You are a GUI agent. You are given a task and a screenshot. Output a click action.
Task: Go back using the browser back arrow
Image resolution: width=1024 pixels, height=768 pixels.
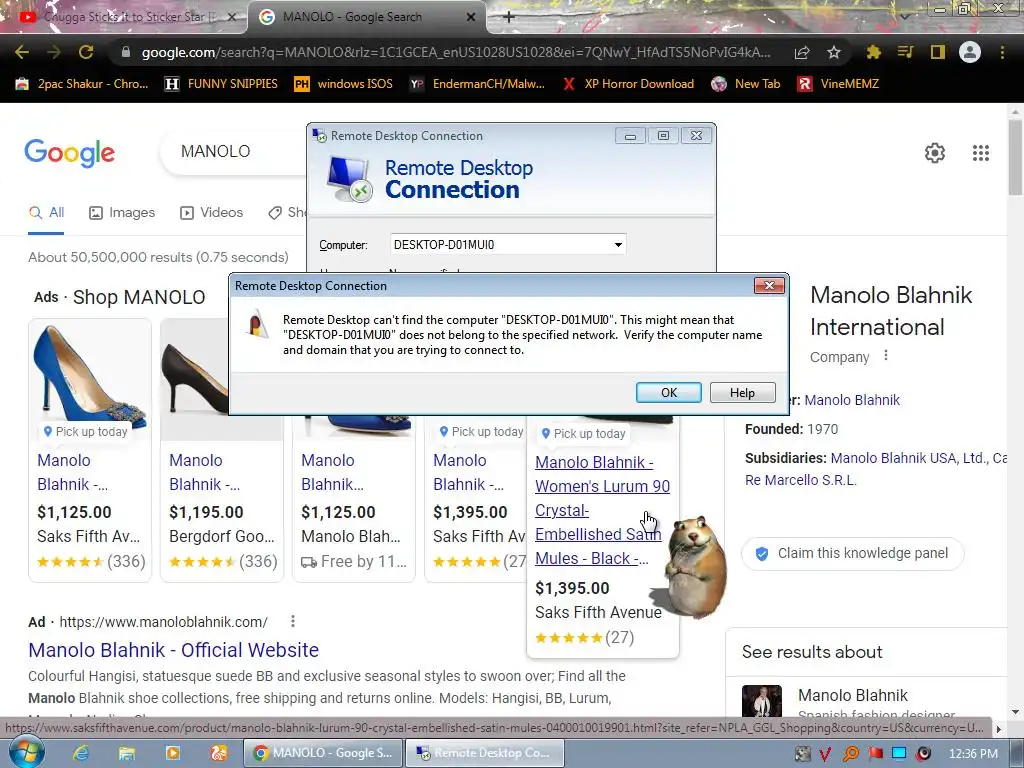pyautogui.click(x=22, y=52)
